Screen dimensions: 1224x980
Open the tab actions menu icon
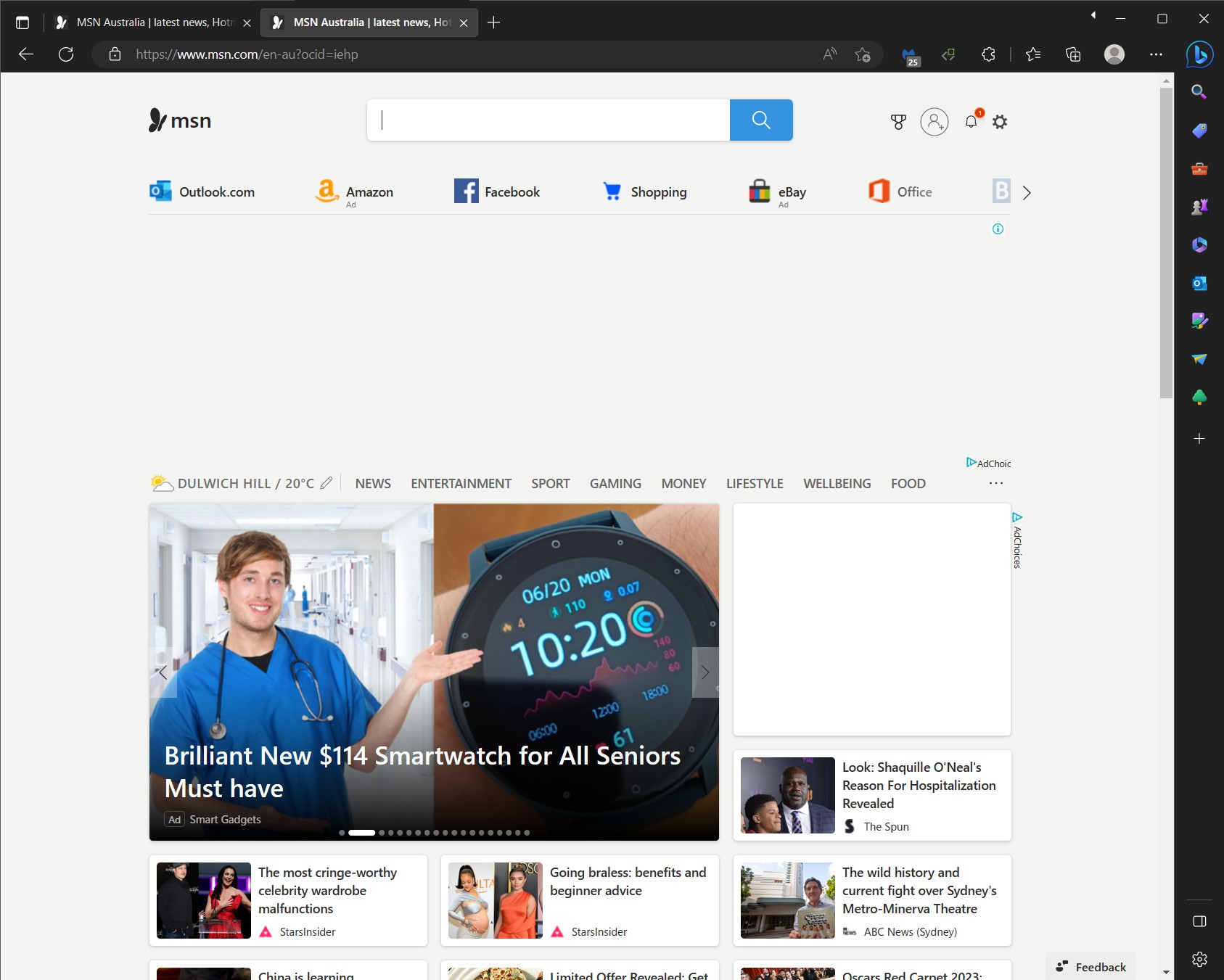tap(22, 22)
